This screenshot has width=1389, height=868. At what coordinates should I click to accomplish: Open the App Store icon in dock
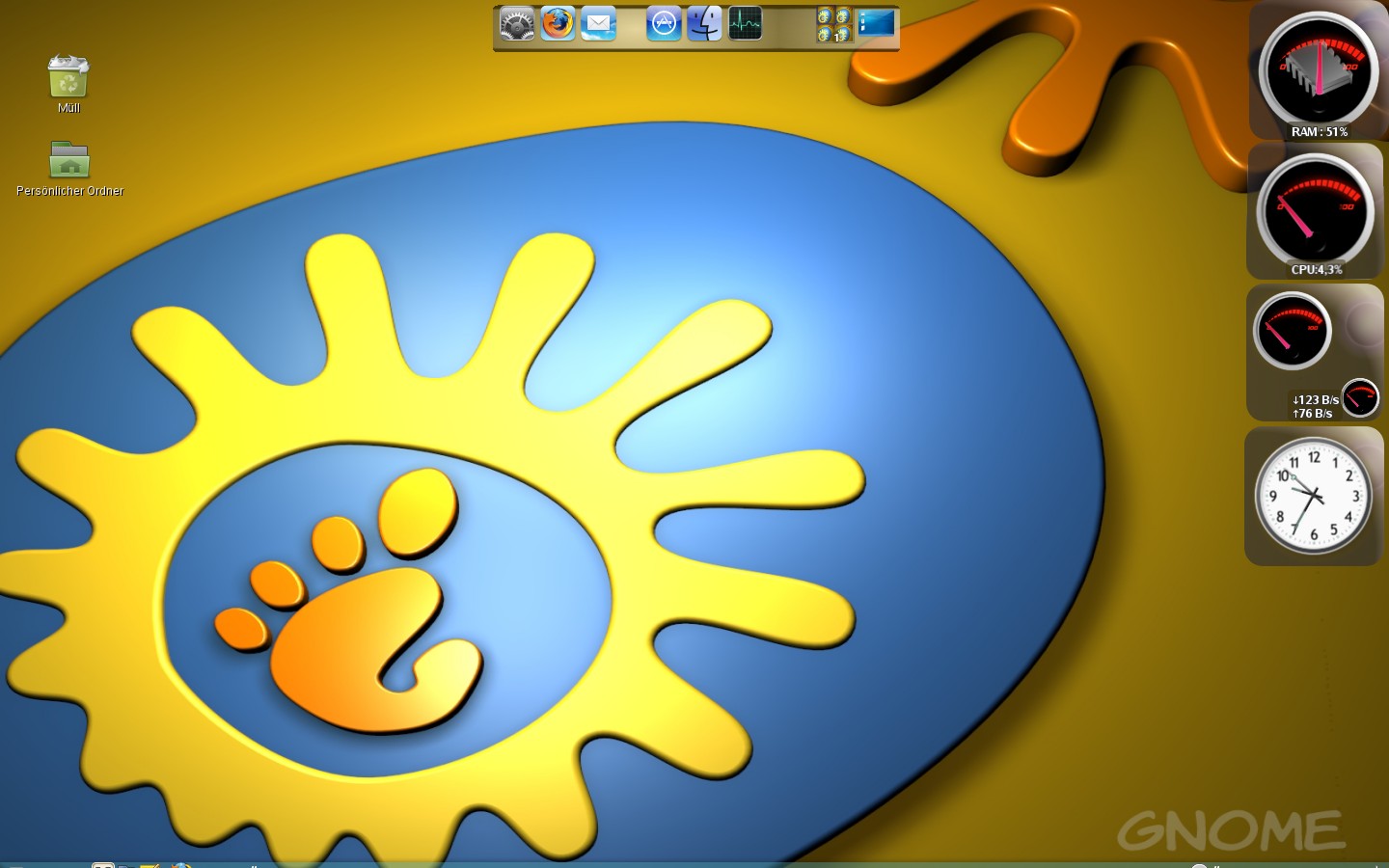click(x=664, y=23)
